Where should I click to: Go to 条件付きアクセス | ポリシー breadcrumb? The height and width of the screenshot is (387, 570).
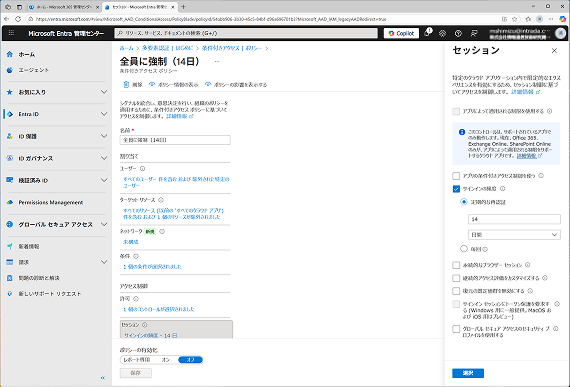tap(232, 48)
